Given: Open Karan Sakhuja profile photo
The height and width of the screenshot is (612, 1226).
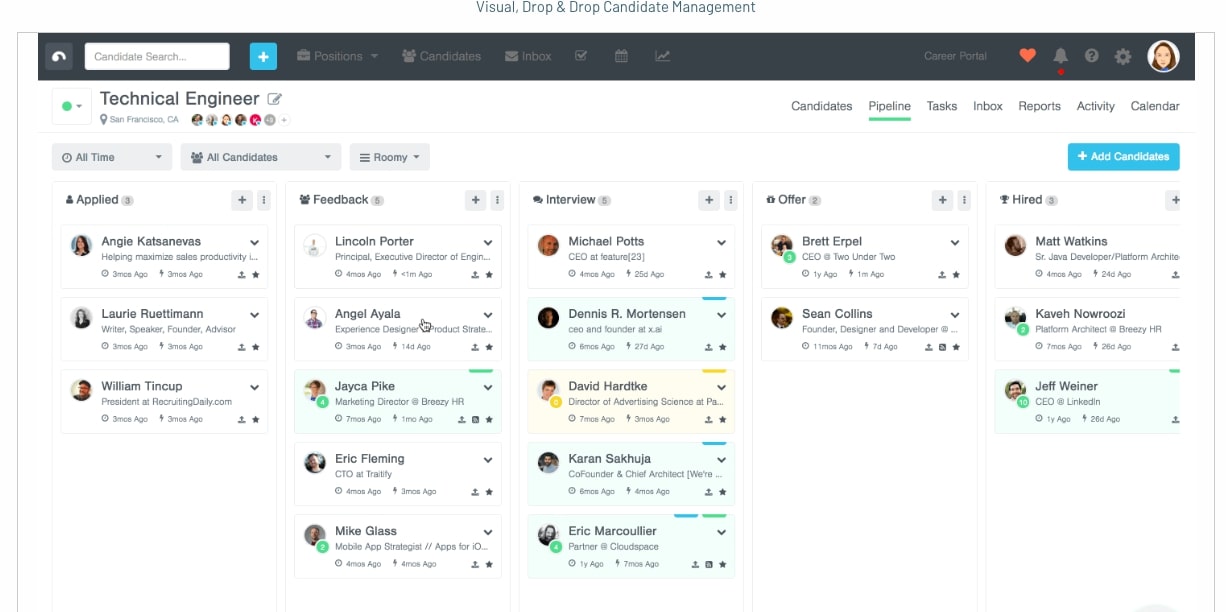Looking at the screenshot, I should point(548,463).
